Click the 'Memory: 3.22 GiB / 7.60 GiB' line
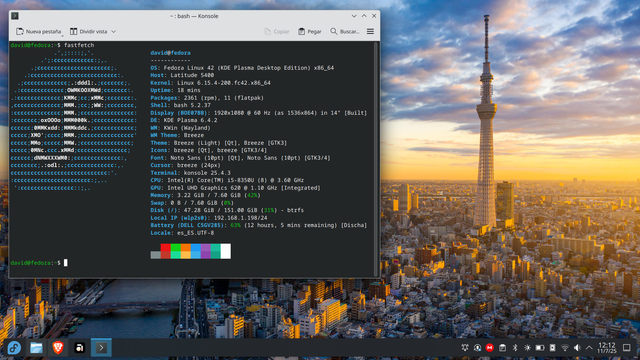The height and width of the screenshot is (360, 640). point(205,195)
